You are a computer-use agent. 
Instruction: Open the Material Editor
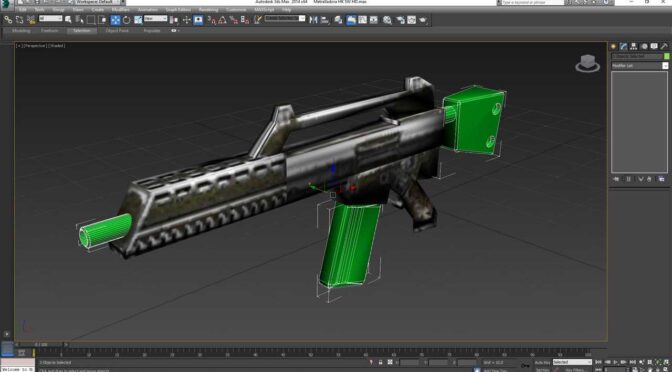(387, 20)
